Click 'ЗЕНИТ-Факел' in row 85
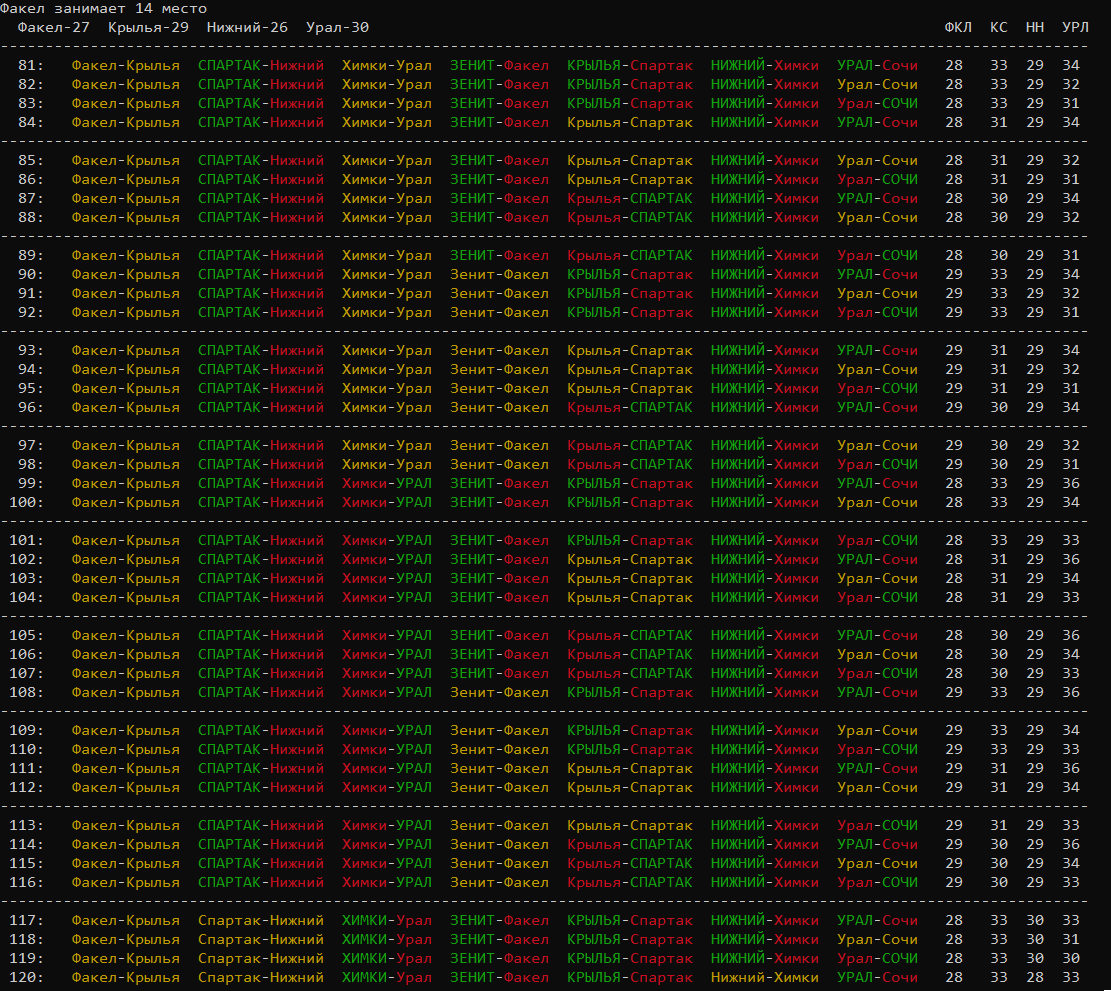Screen dimensions: 1111x991 pyautogui.click(x=500, y=162)
